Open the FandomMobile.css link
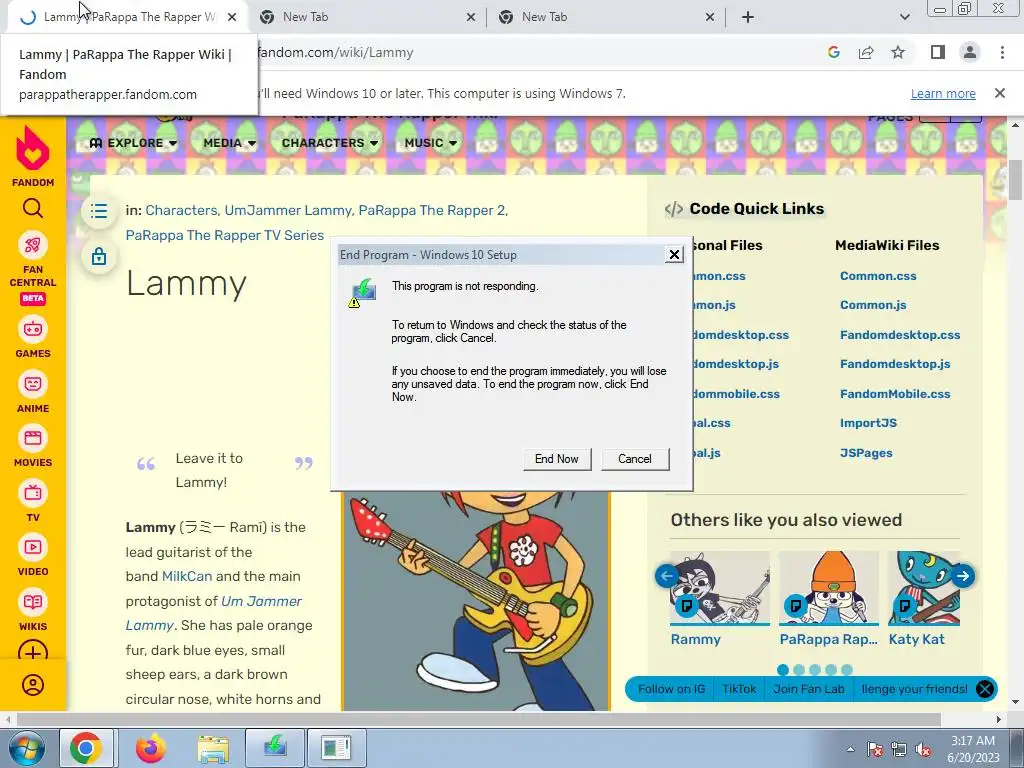The image size is (1024, 768). pyautogui.click(x=895, y=394)
